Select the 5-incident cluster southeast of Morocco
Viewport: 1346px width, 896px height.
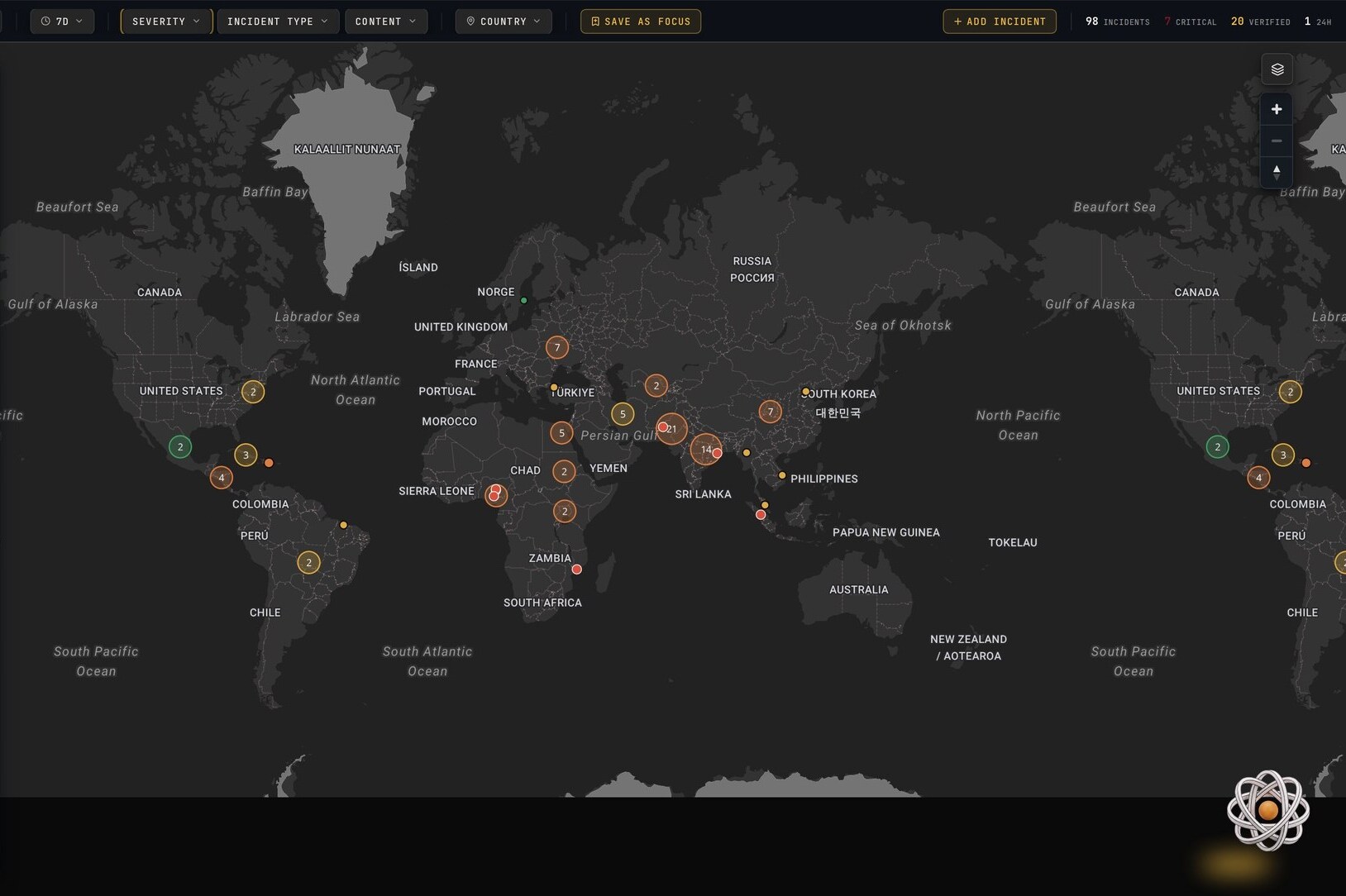pos(561,432)
